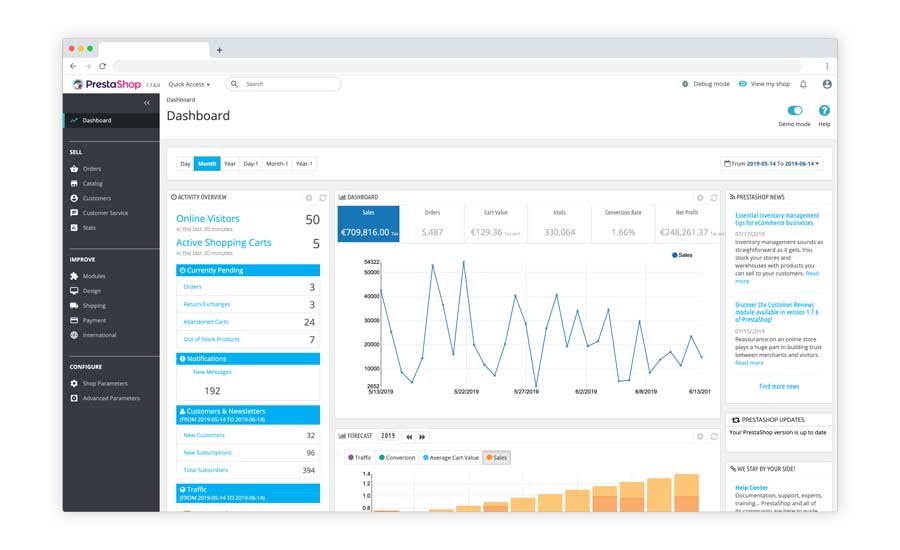Click the Shop Parameters gear icon

[74, 384]
